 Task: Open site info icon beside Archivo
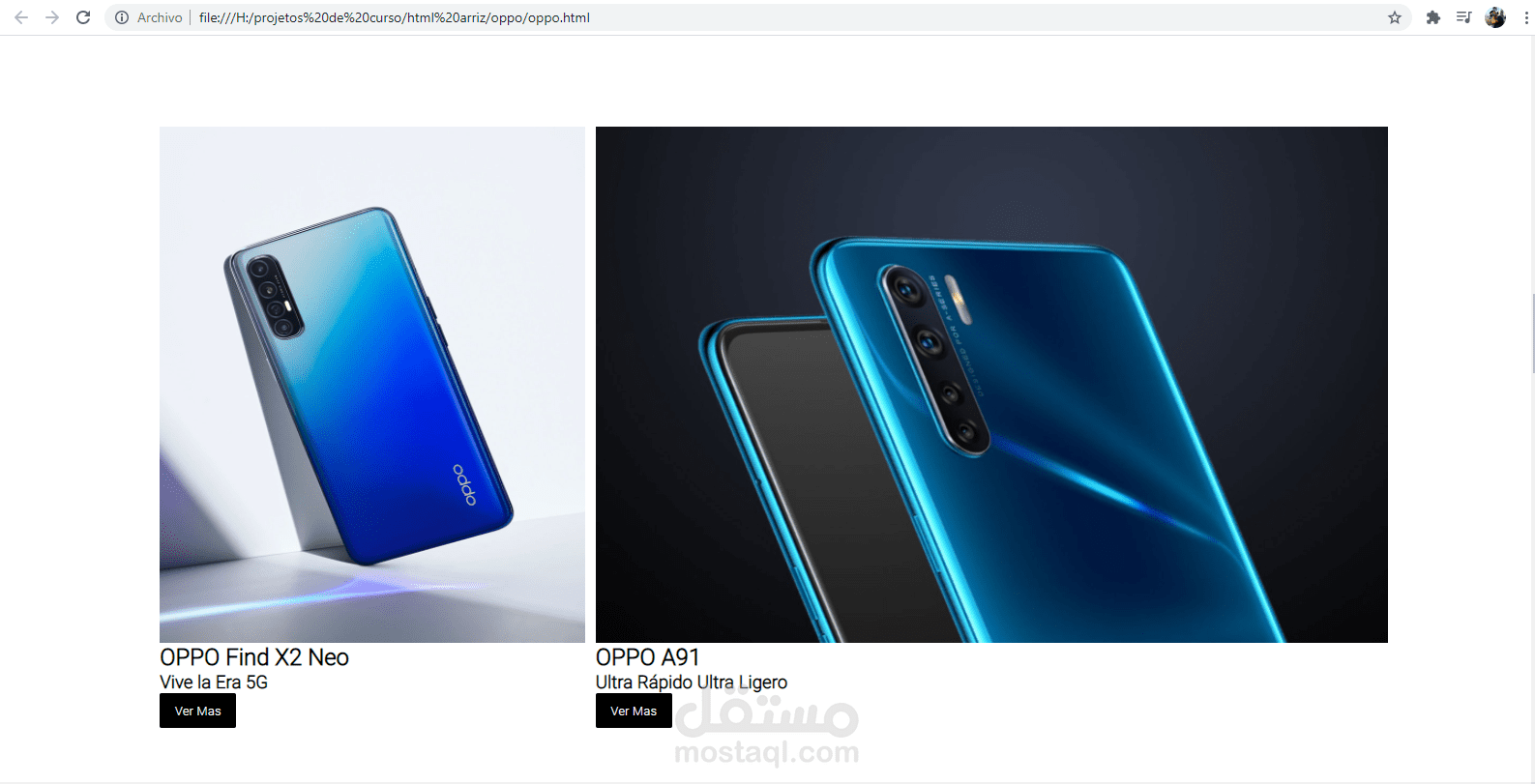click(122, 17)
